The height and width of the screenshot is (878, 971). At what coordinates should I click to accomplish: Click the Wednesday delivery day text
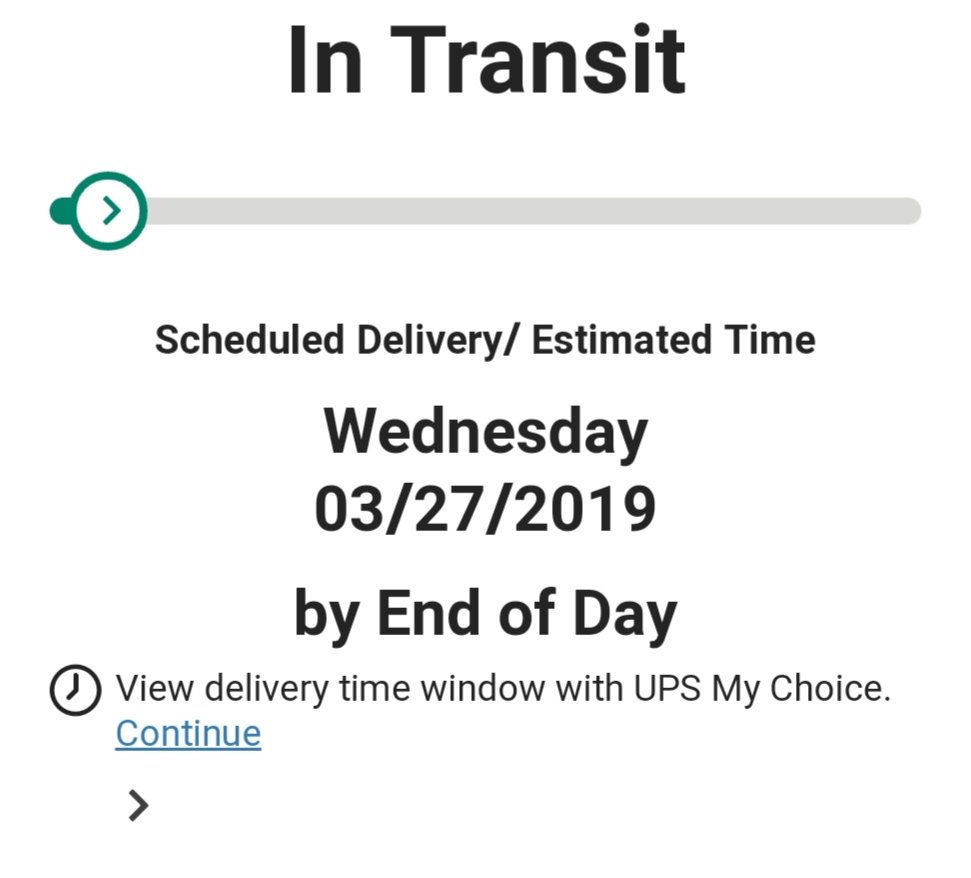486,433
